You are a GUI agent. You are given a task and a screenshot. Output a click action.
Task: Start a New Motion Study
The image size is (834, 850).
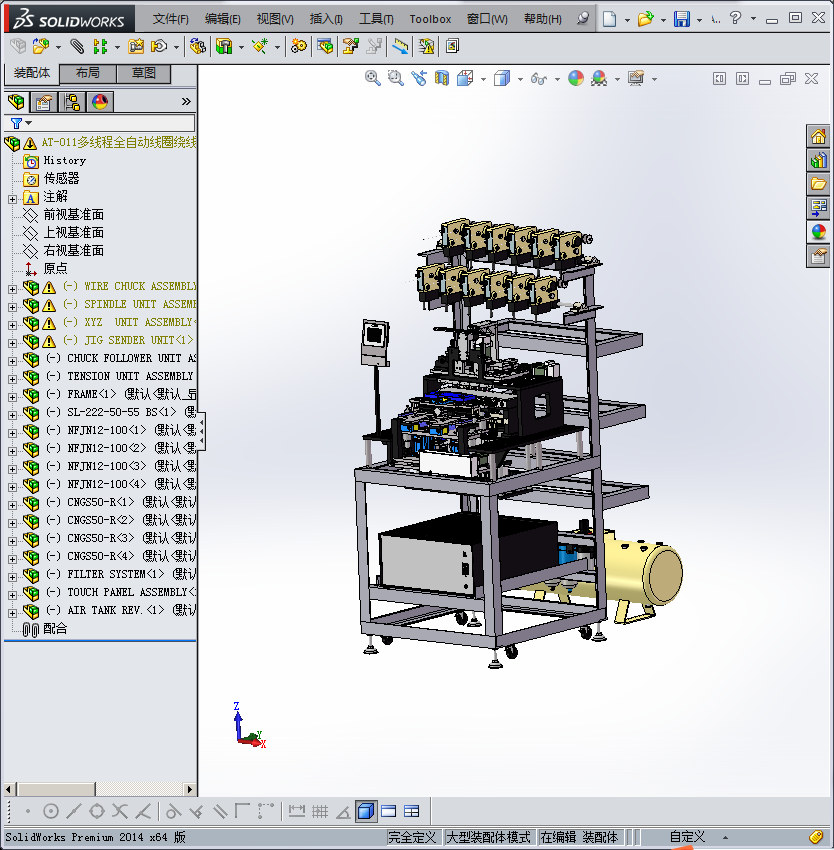(x=298, y=47)
